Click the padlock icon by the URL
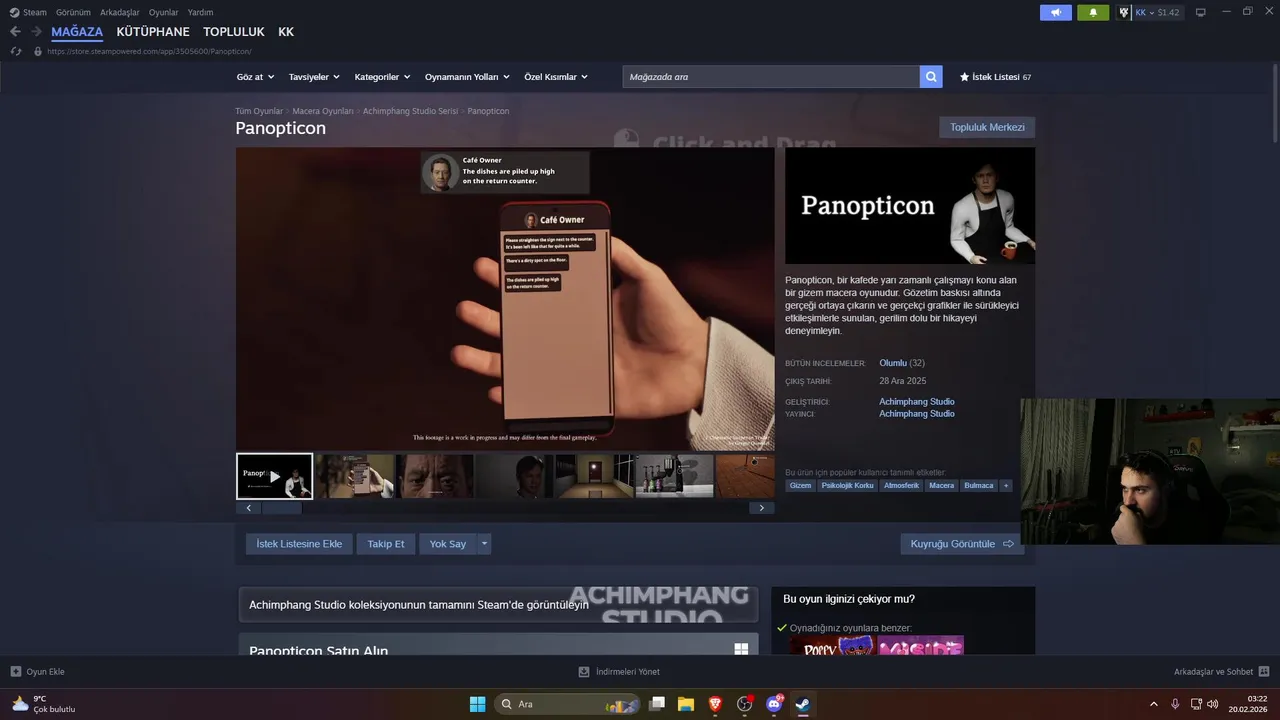This screenshot has height=720, width=1280. coord(38,51)
